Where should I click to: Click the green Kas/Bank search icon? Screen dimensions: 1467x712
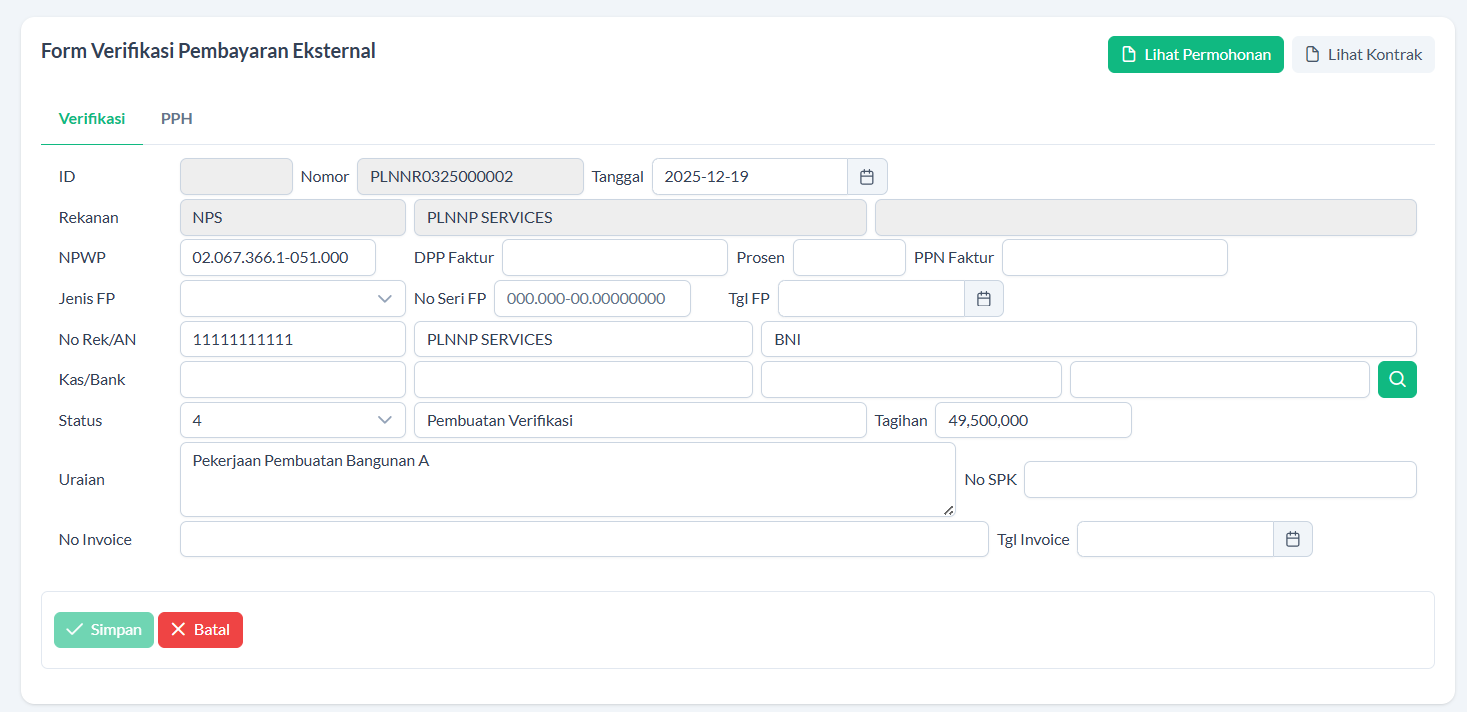[x=1397, y=380]
